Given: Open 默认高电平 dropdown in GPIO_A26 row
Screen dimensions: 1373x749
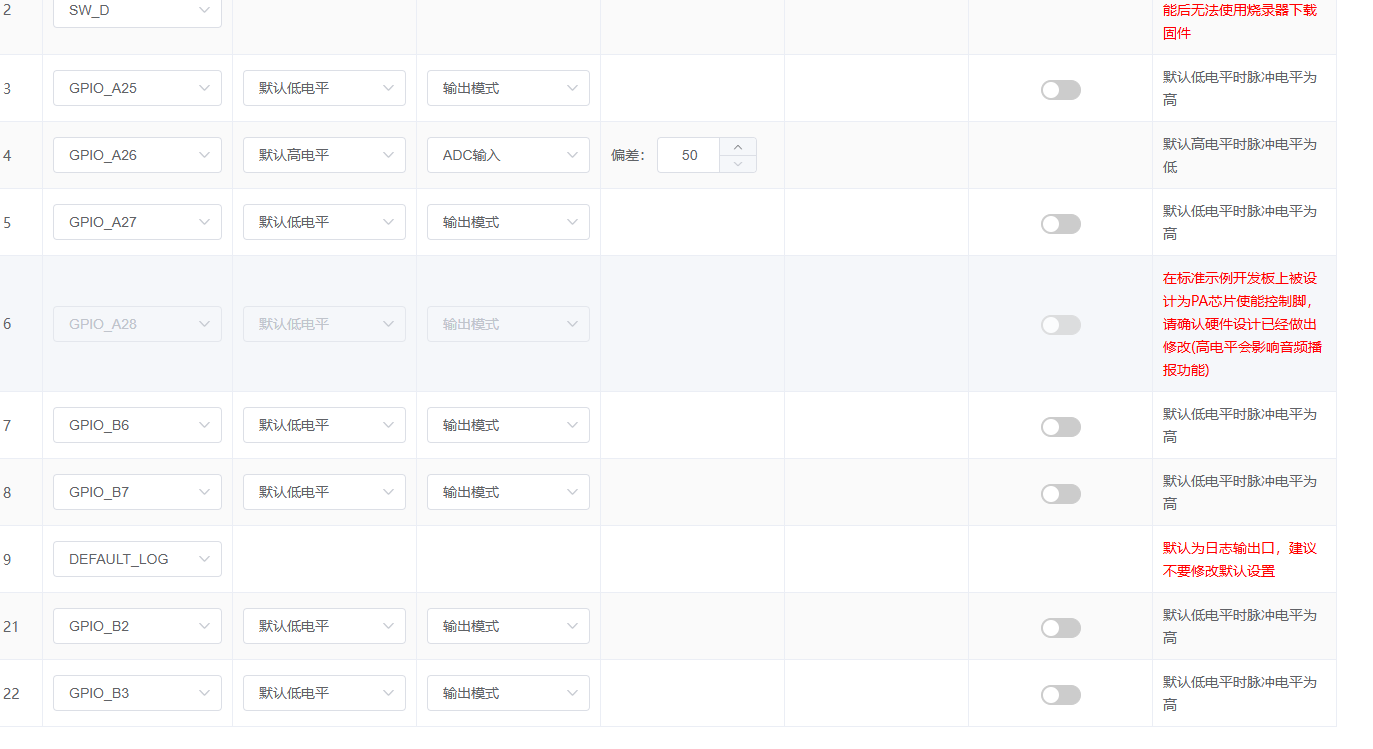Looking at the screenshot, I should pos(324,155).
